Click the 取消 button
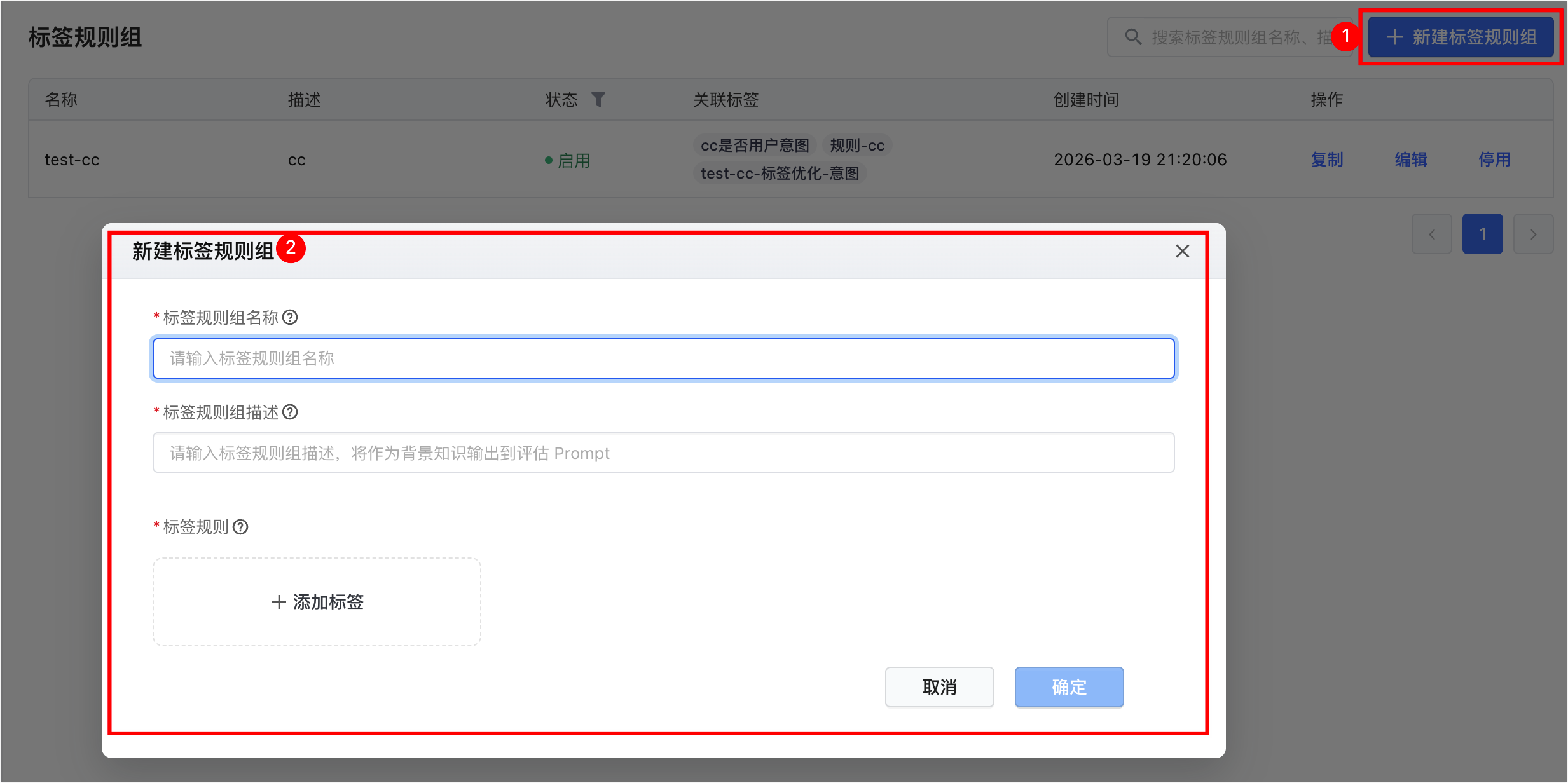This screenshot has width=1568, height=783. tap(939, 686)
